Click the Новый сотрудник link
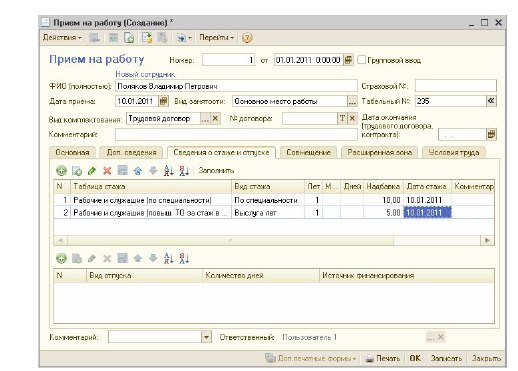Viewport: 518px width, 371px height. pyautogui.click(x=145, y=74)
